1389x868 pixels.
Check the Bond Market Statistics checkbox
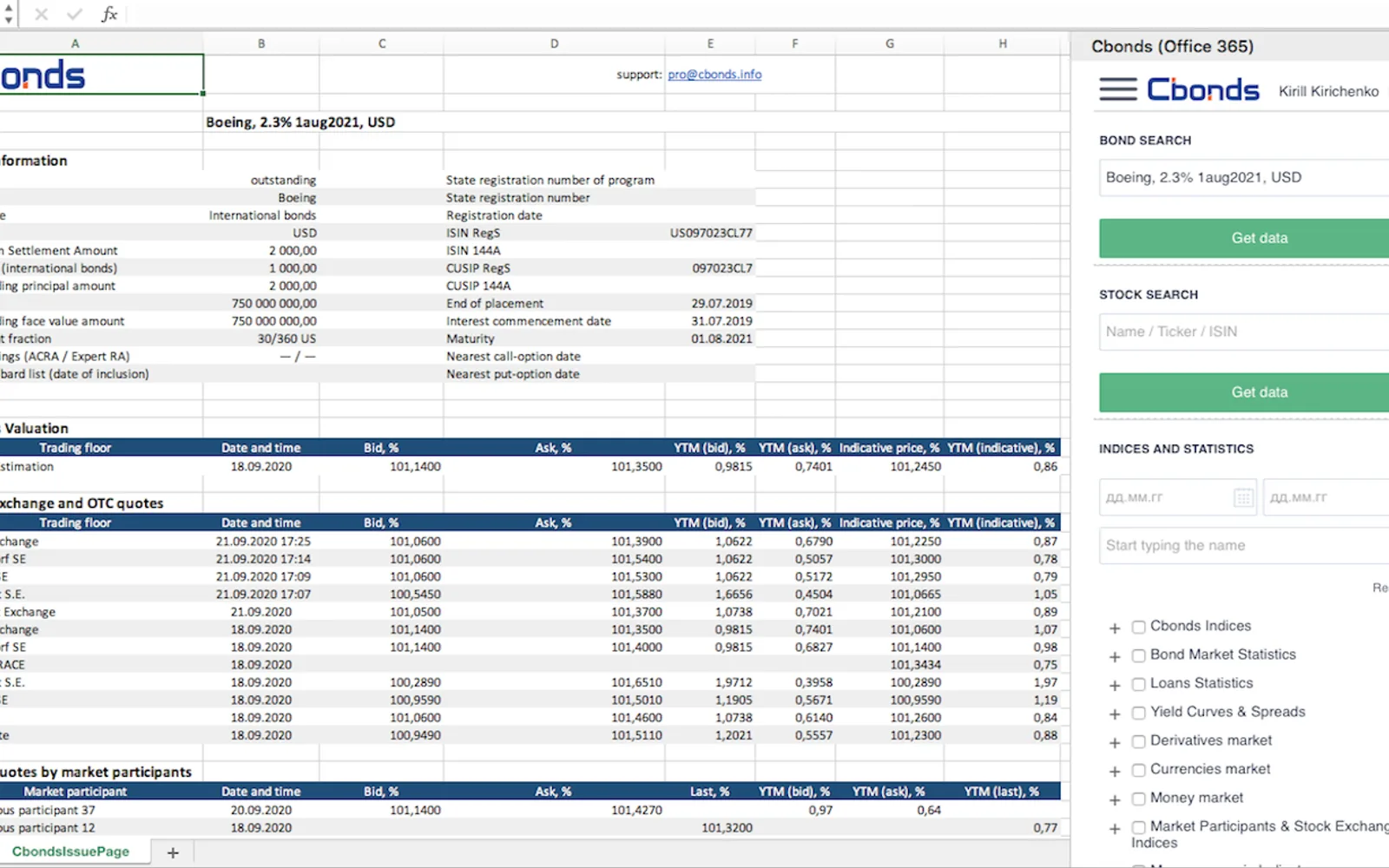click(1138, 656)
